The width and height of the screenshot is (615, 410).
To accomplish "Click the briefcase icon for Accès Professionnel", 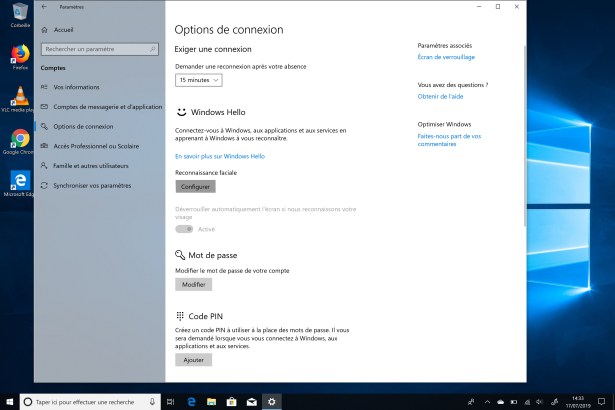I will (x=44, y=146).
